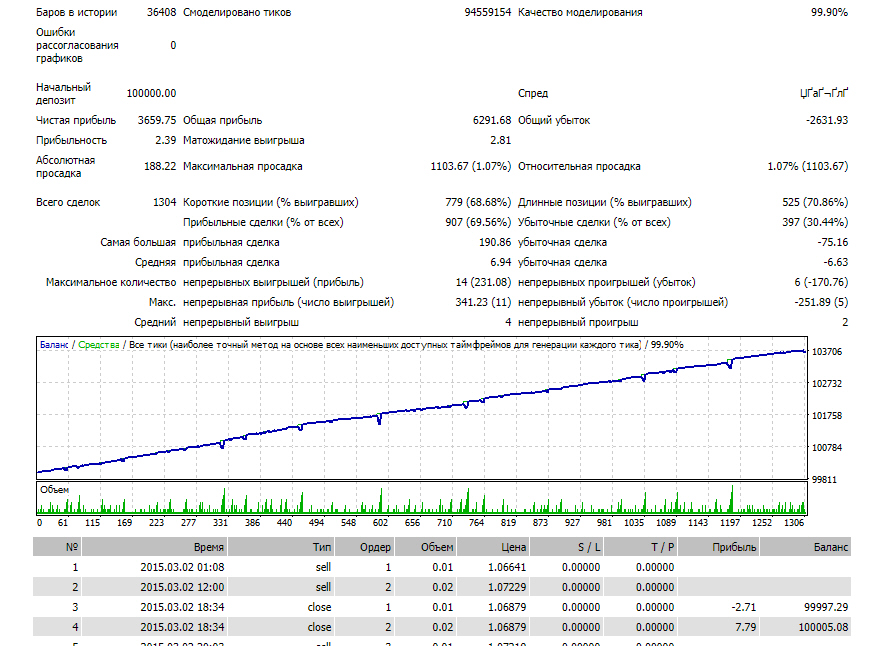Click bars in history value 36408
Screen dimensions: 878x646
(161, 12)
